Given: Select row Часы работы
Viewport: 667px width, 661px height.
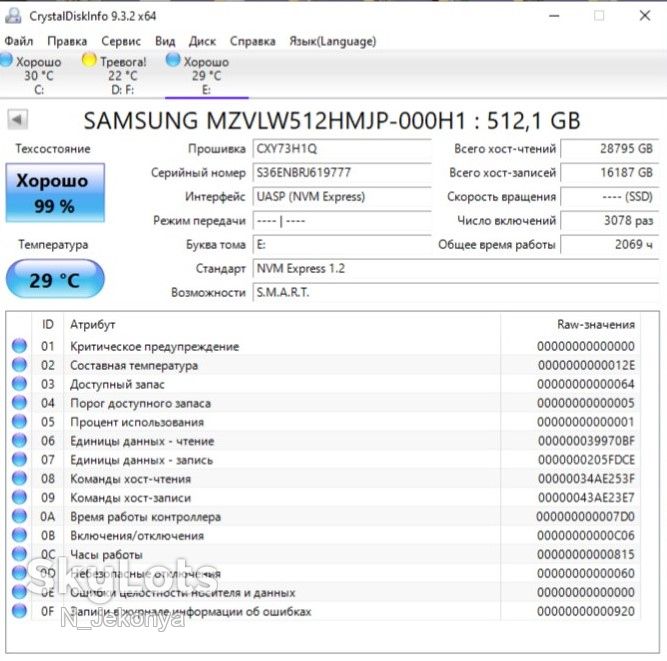Looking at the screenshot, I should tap(325, 554).
